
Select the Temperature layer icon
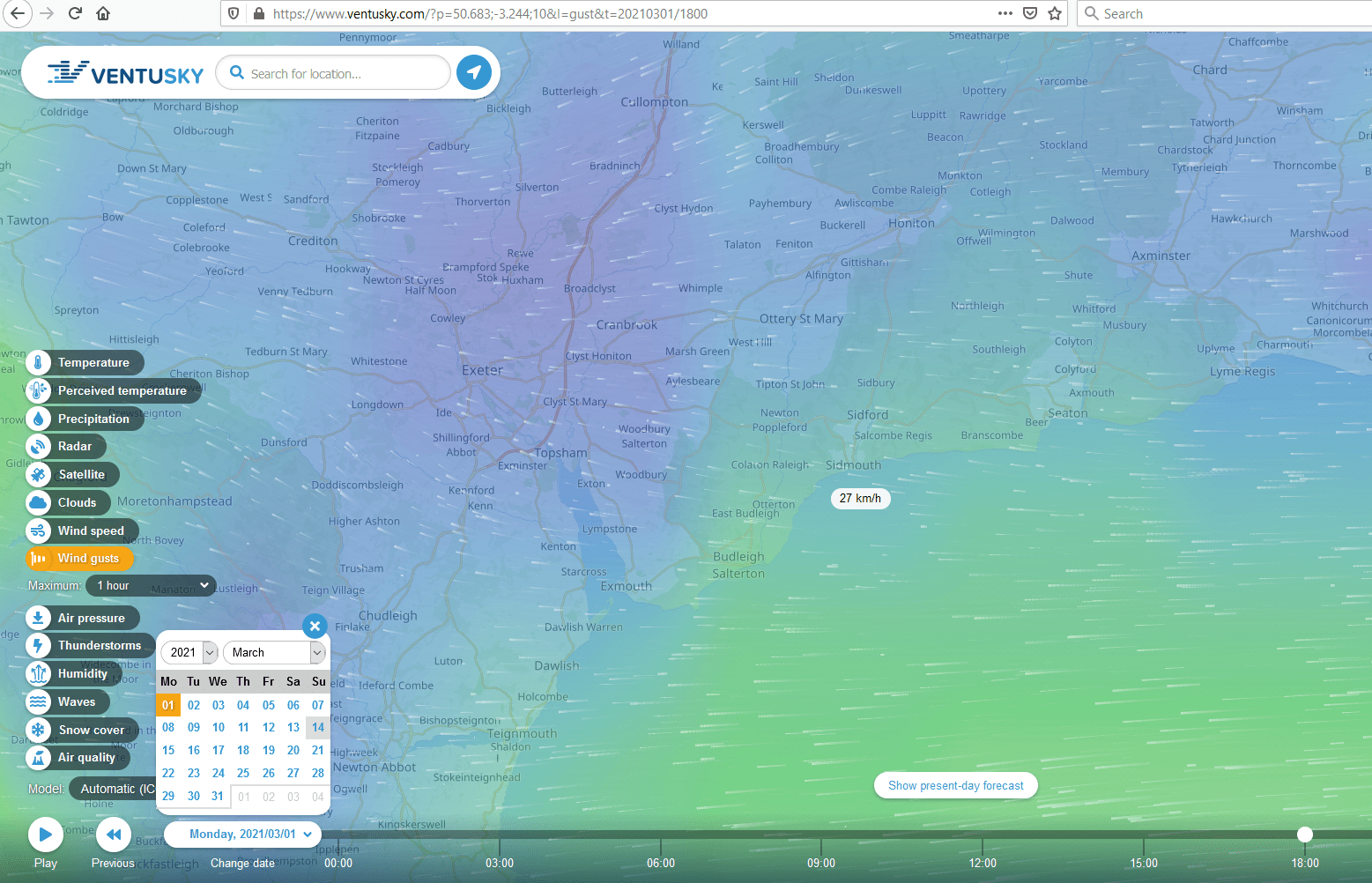[x=38, y=362]
